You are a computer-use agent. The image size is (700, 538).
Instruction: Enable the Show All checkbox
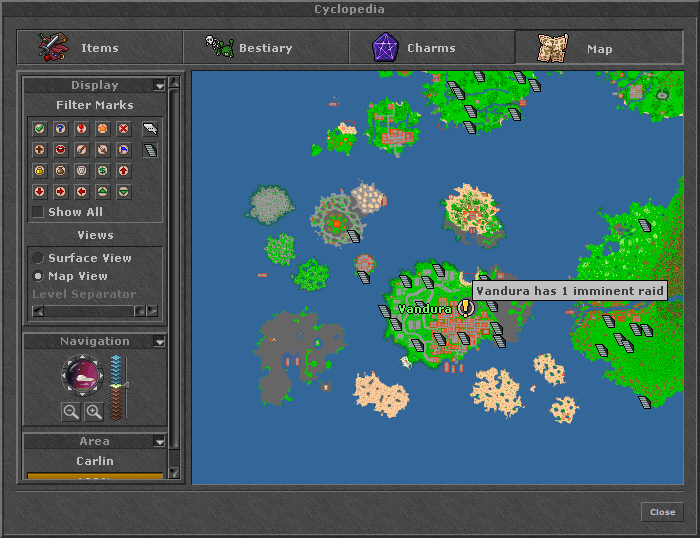(38, 212)
